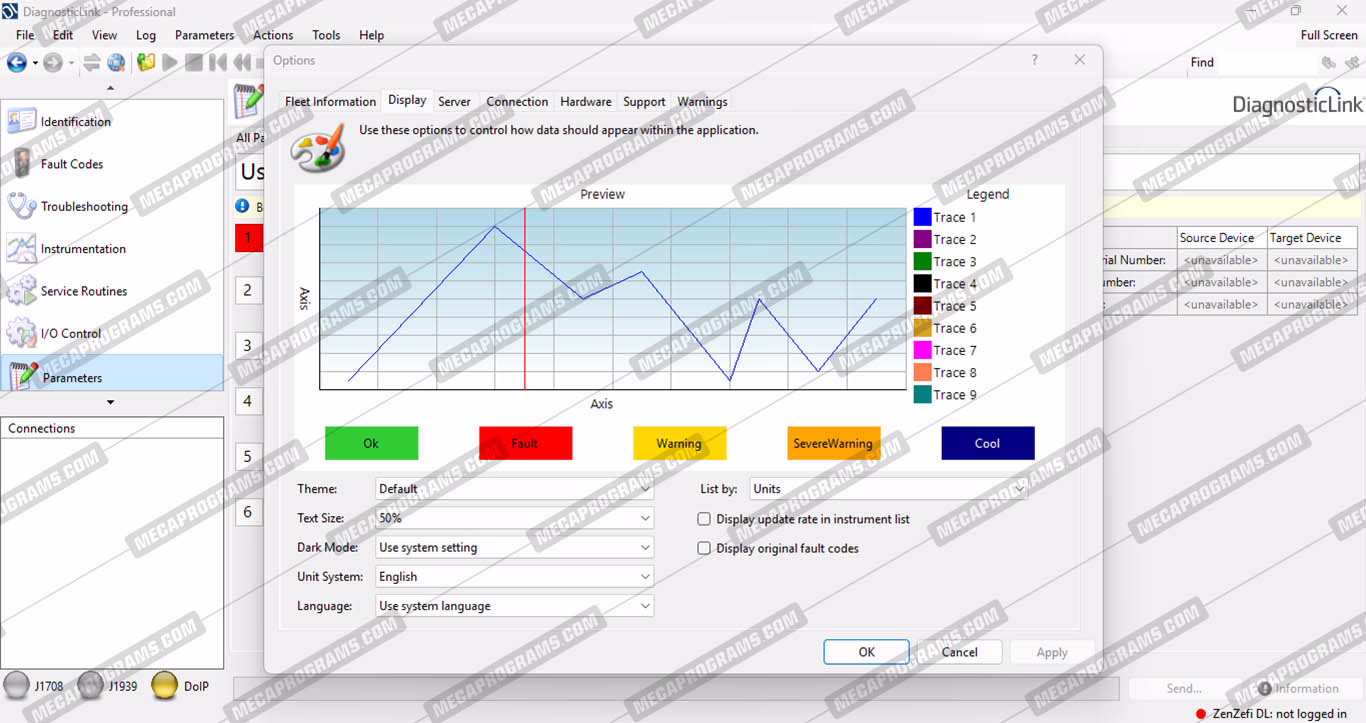This screenshot has width=1366, height=723.
Task: Open the Text Size dropdown
Action: (515, 518)
